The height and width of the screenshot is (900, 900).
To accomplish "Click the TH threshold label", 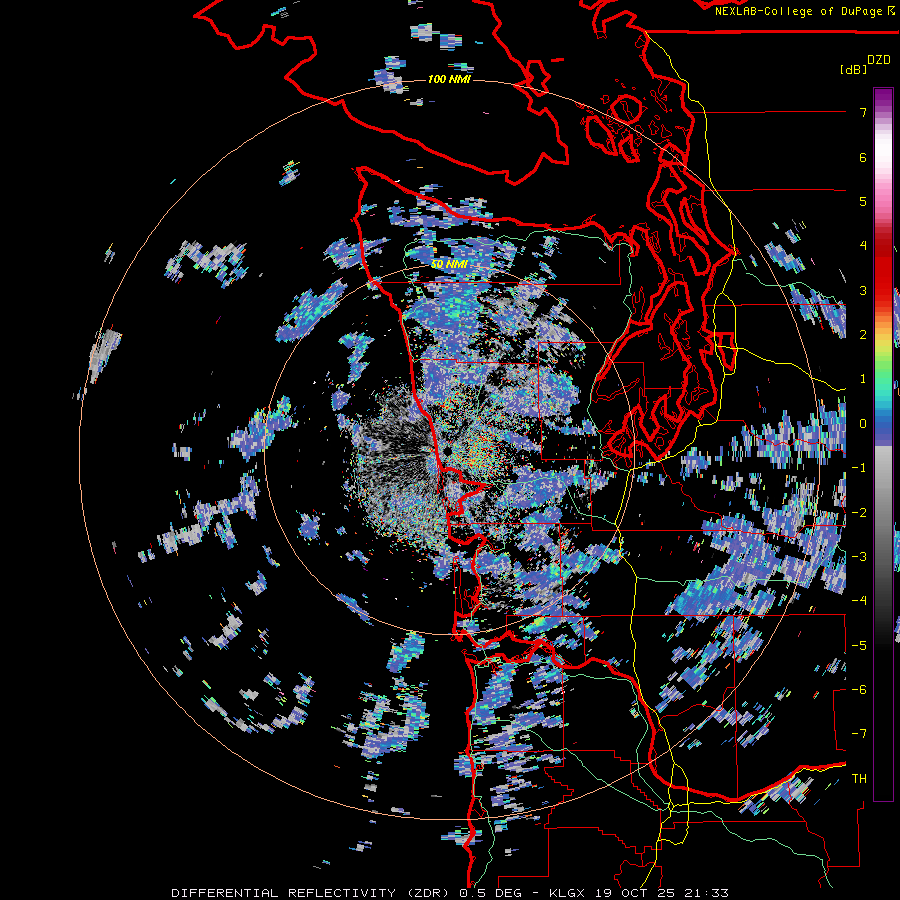I will click(859, 779).
